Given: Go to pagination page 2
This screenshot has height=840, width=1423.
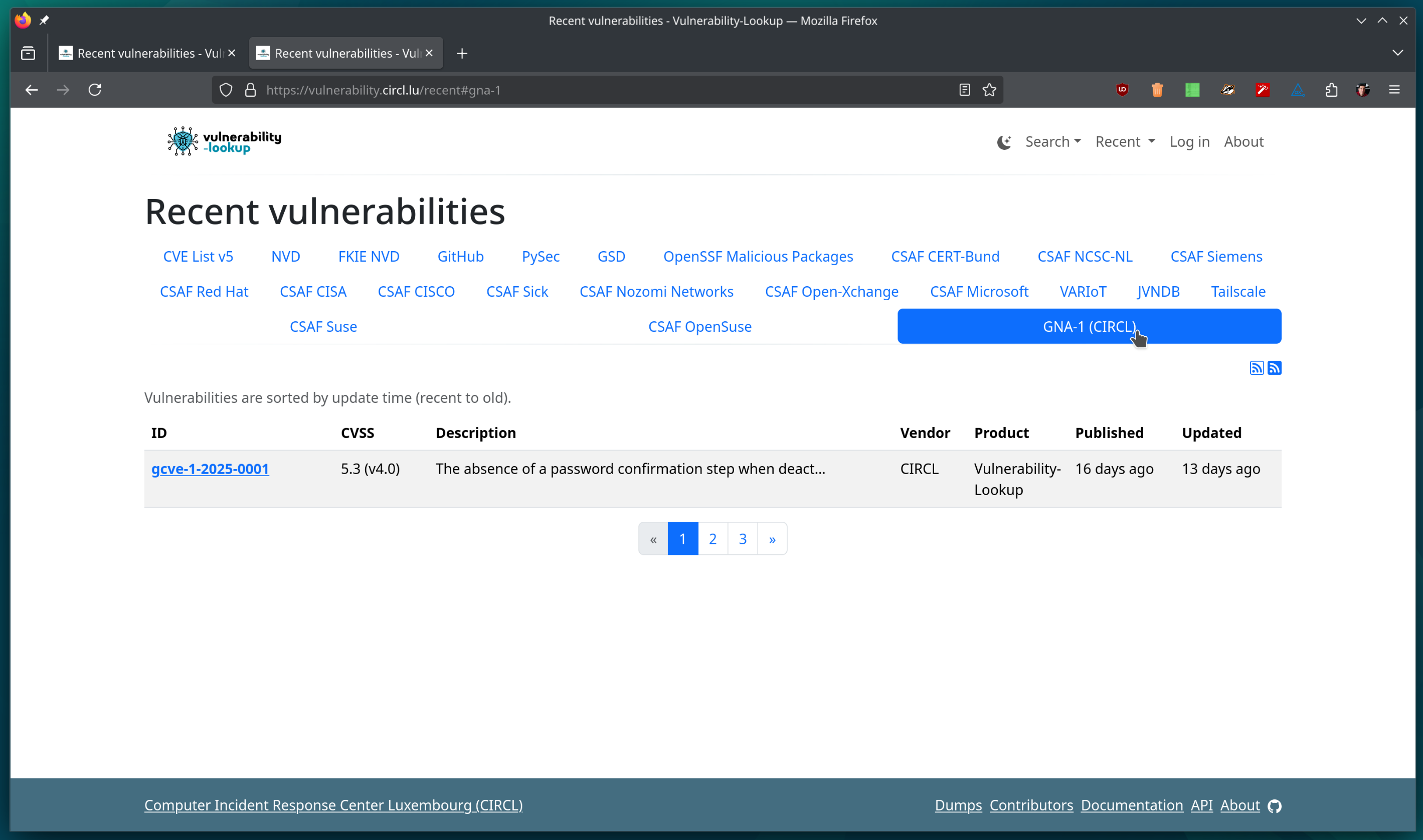Looking at the screenshot, I should click(x=713, y=538).
